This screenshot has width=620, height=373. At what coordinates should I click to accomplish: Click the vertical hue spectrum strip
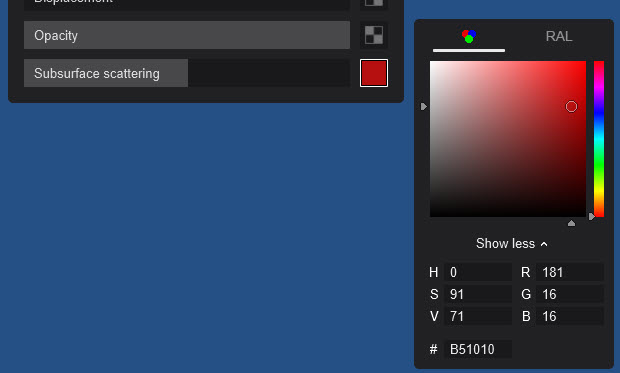[599, 139]
